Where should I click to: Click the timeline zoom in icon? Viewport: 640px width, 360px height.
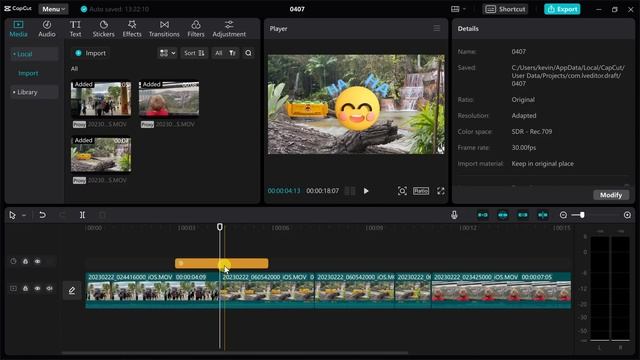[x=627, y=215]
